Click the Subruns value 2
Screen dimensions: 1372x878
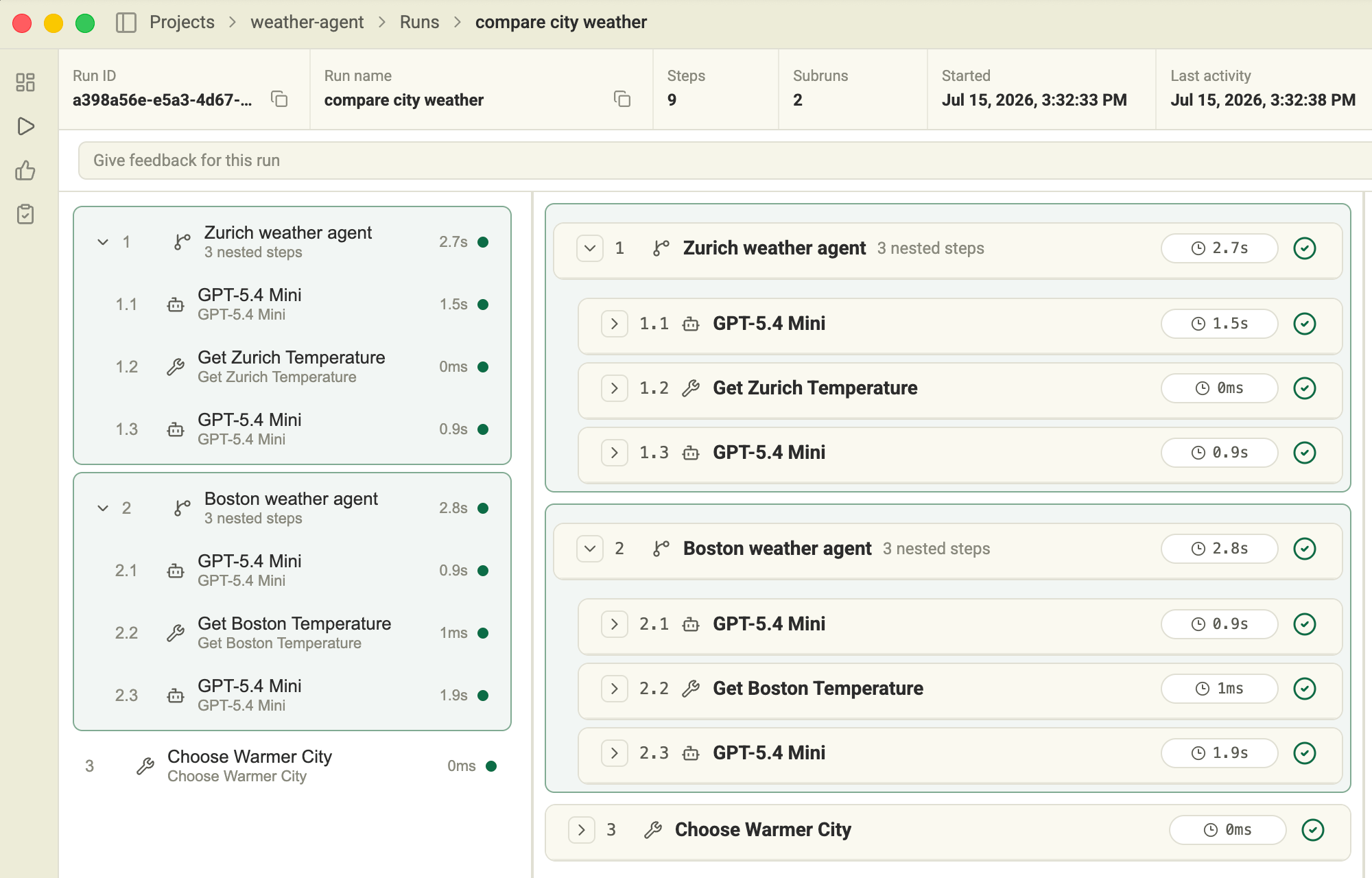(798, 100)
